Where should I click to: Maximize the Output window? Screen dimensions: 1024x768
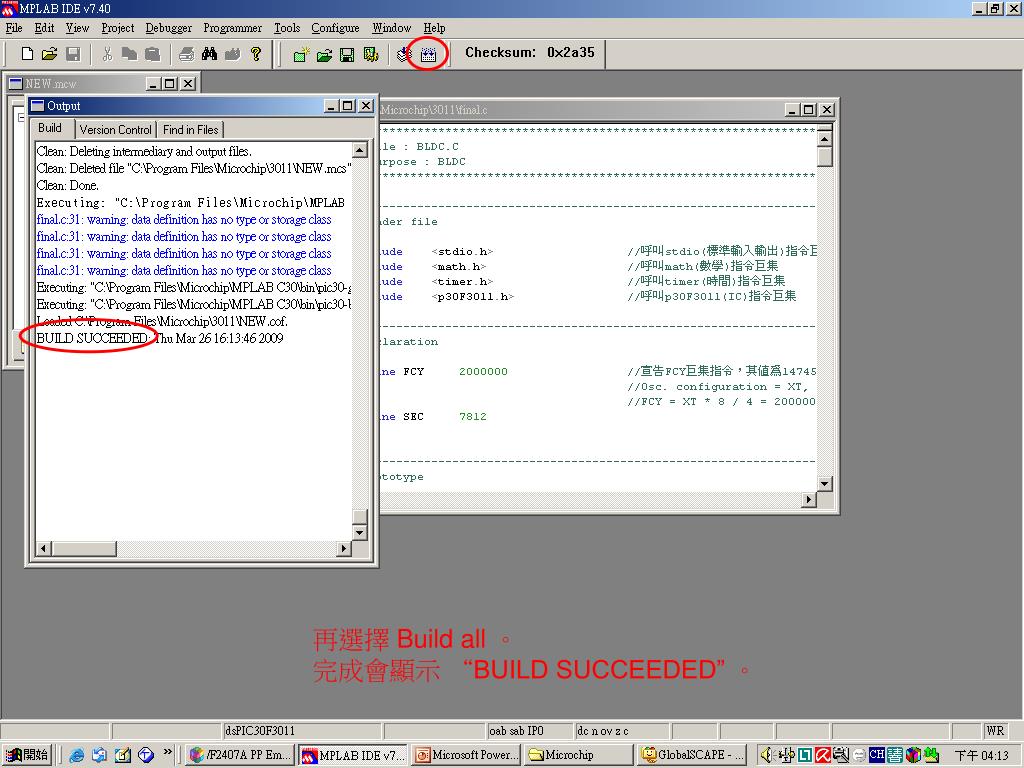pos(348,106)
